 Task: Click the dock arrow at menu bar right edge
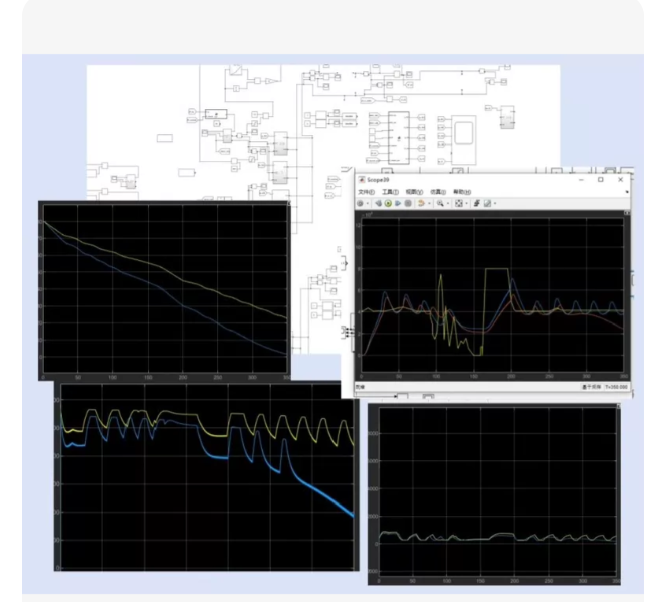pyautogui.click(x=627, y=192)
